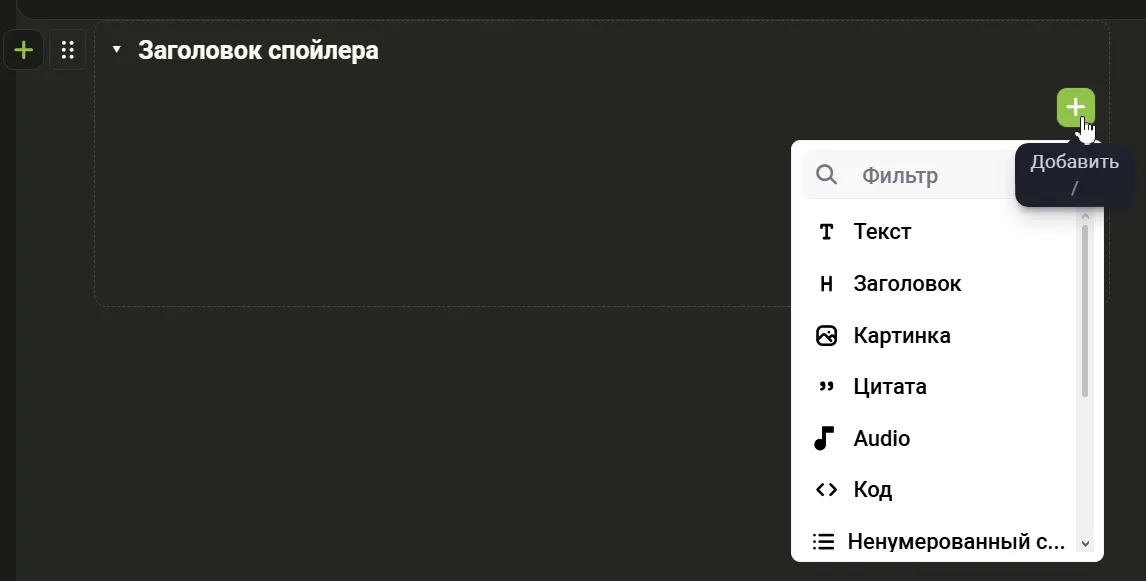
Task: Select the Заголовок block option
Action: pyautogui.click(x=907, y=284)
